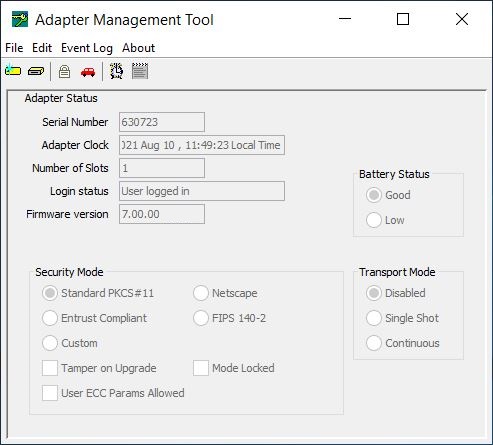This screenshot has width=493, height=445.
Task: Click the Adapter Clock field
Action: pyautogui.click(x=202, y=145)
